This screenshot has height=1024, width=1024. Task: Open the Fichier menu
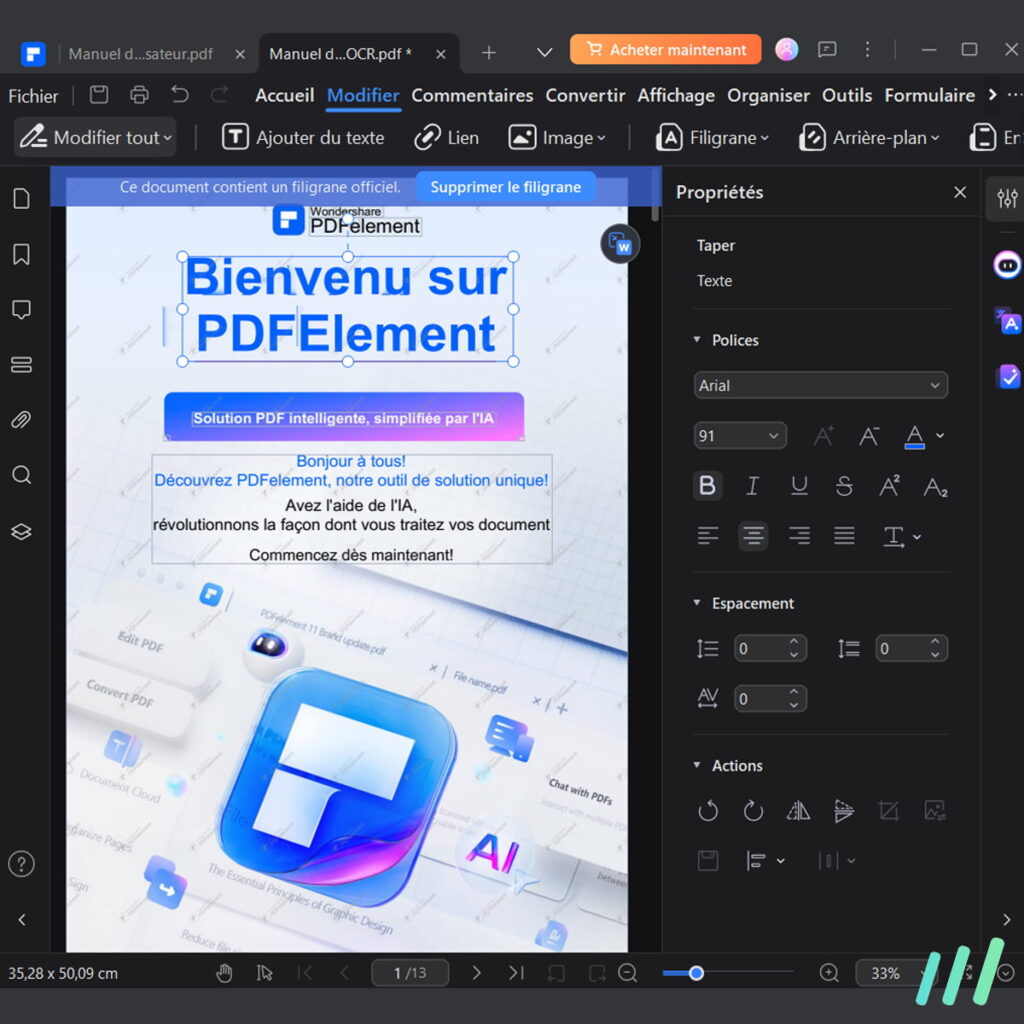pyautogui.click(x=33, y=96)
